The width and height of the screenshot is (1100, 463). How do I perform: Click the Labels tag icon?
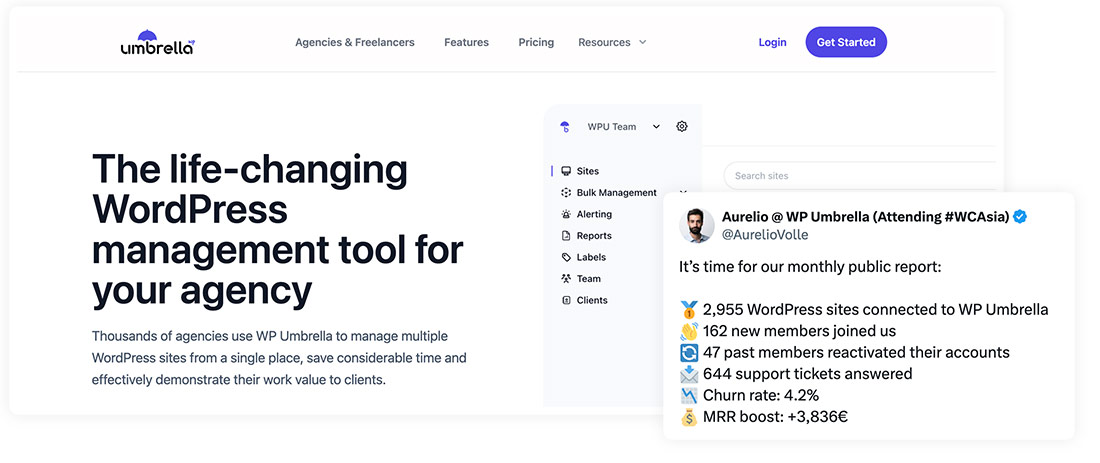click(566, 257)
